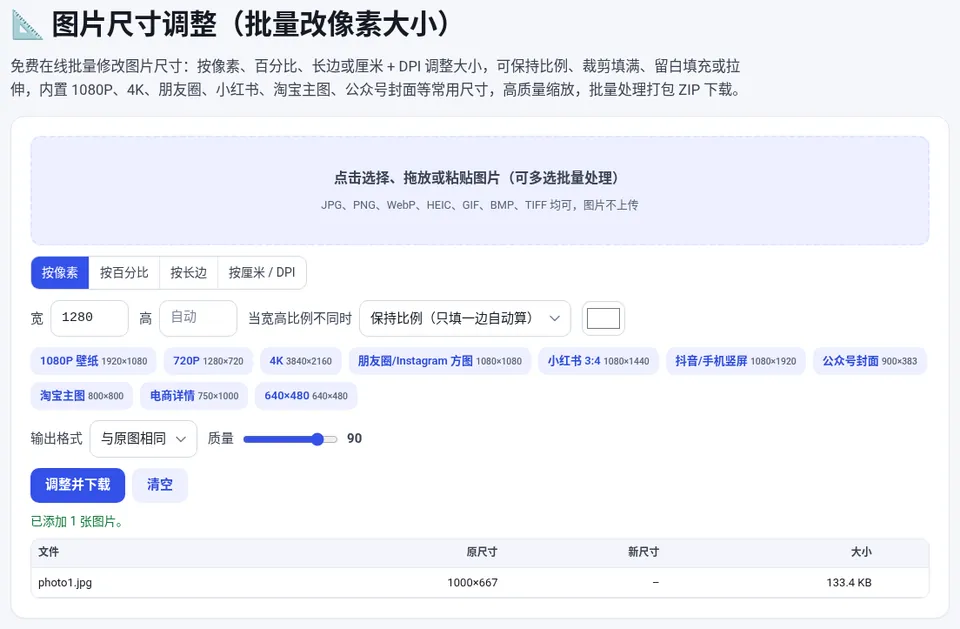Click the ruler triangle logo icon
This screenshot has width=960, height=629.
coord(27,24)
